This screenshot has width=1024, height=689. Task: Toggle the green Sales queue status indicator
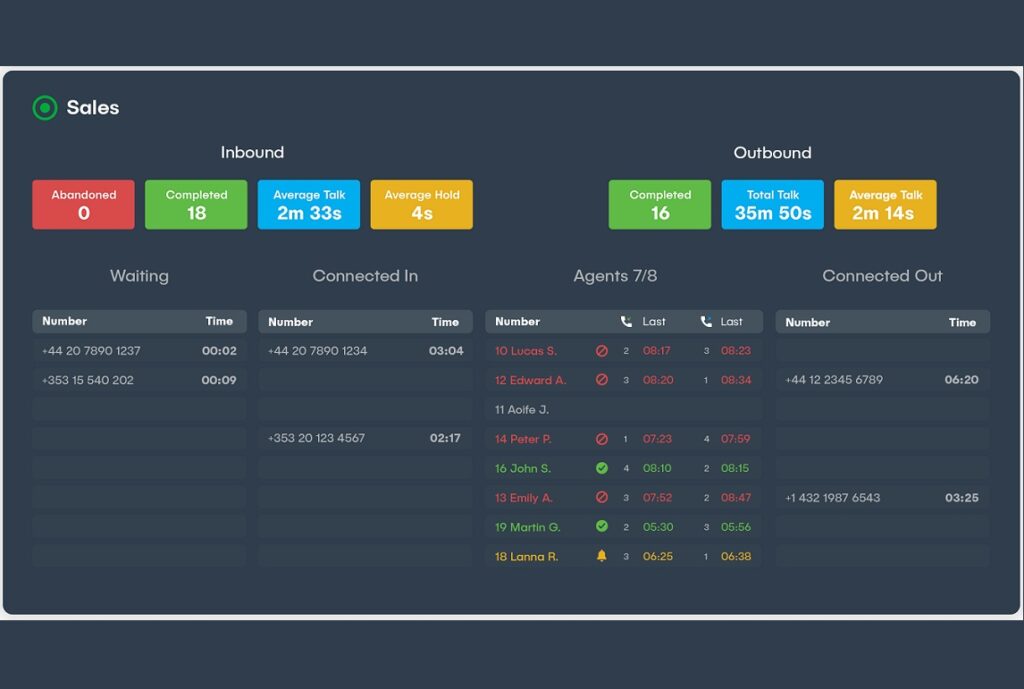(42, 108)
